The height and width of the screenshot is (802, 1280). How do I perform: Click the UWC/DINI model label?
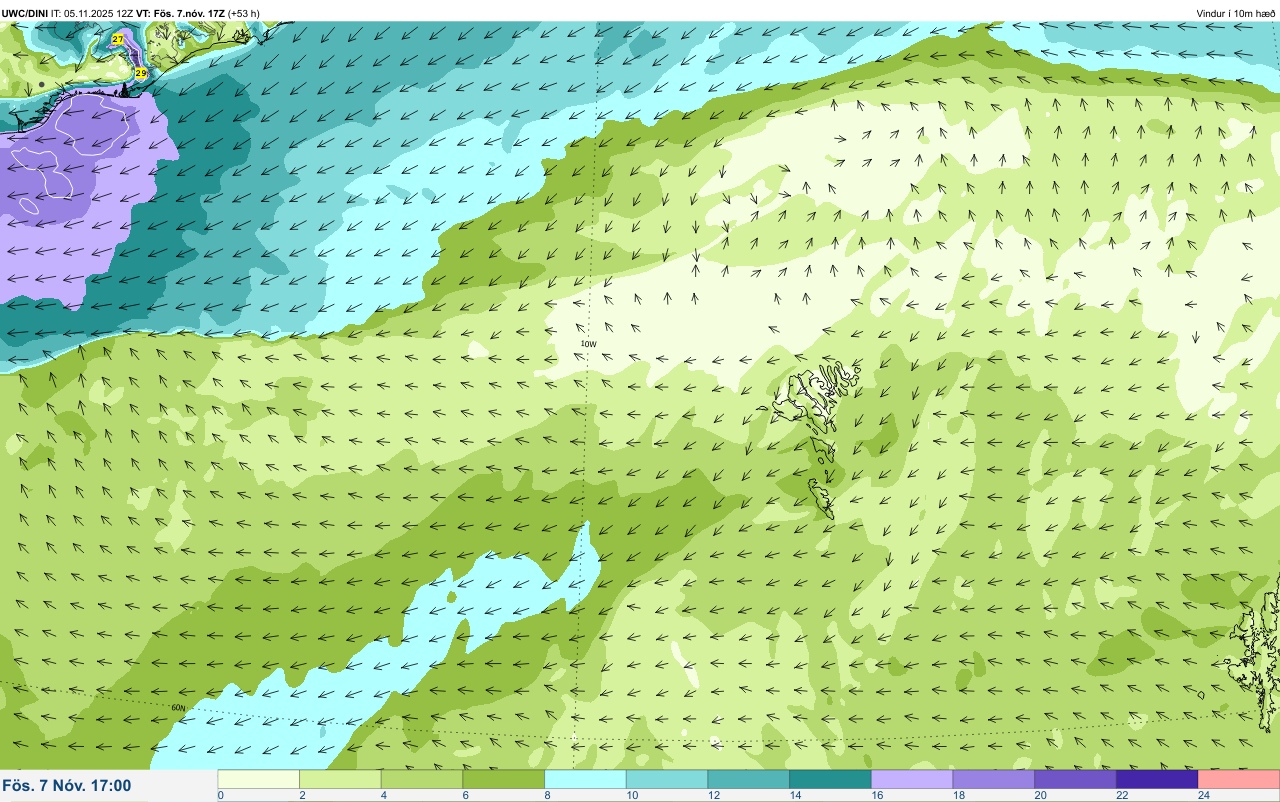pyautogui.click(x=26, y=13)
